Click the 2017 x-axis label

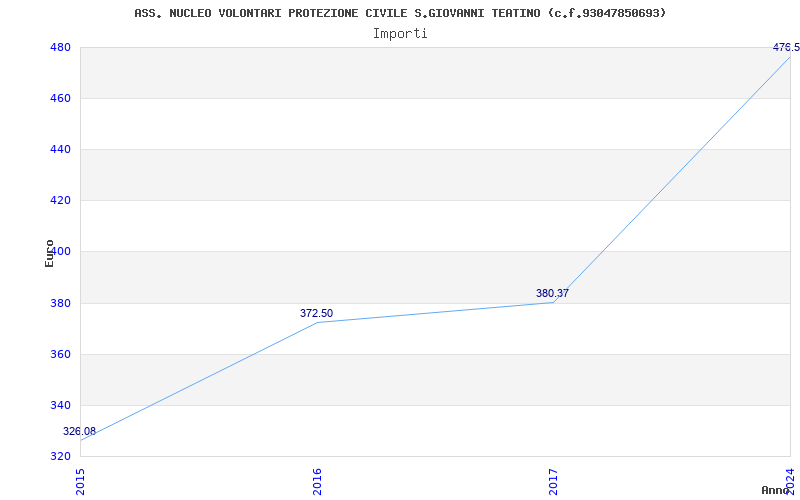(554, 482)
